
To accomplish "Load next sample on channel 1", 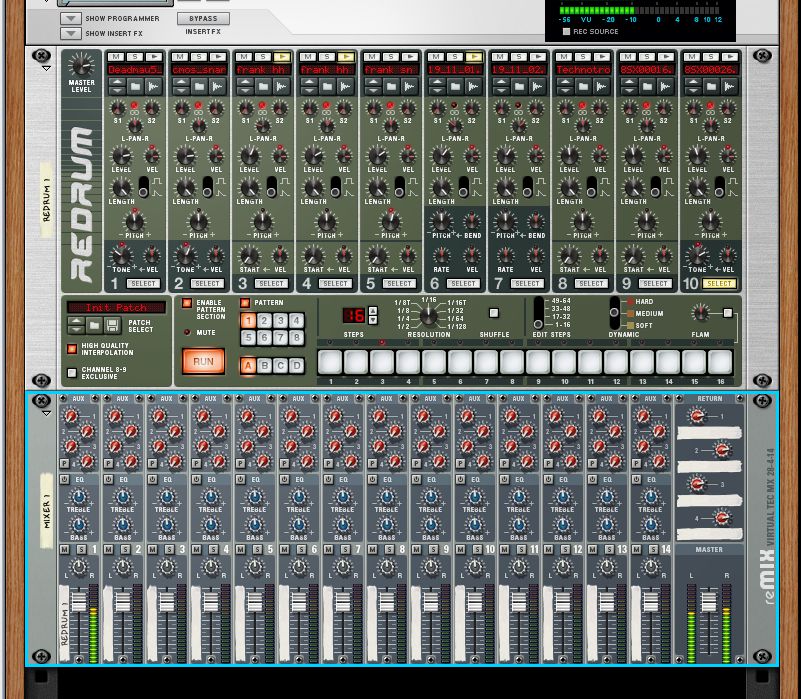I will (117, 90).
